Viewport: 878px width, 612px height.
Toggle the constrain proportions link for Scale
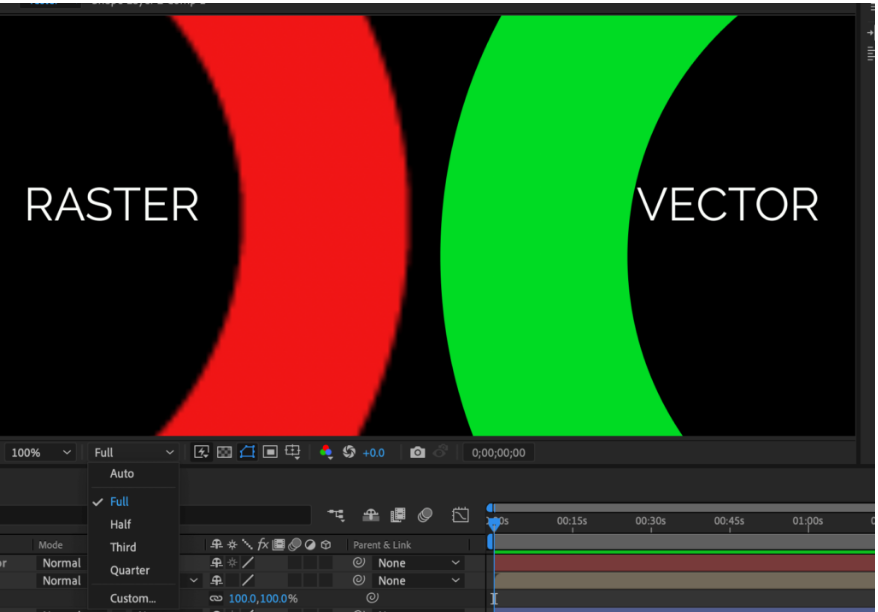tap(215, 597)
